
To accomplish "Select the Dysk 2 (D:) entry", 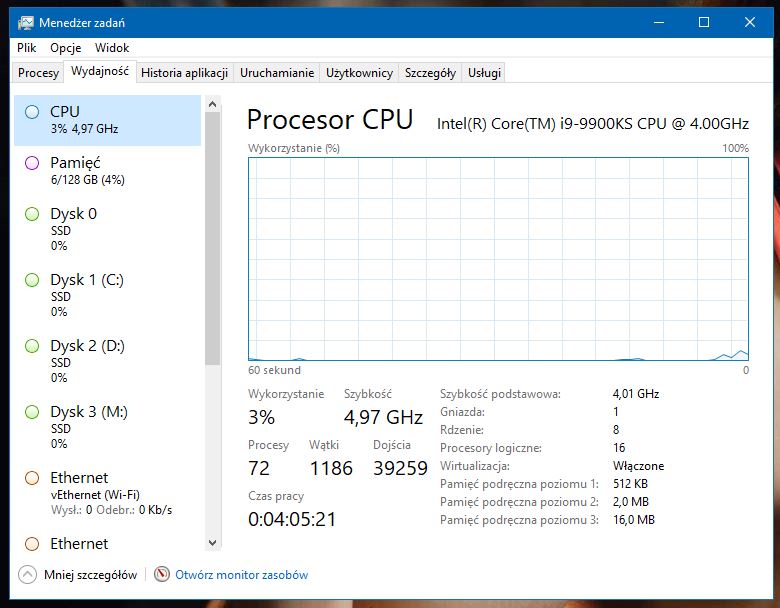I will 107,362.
